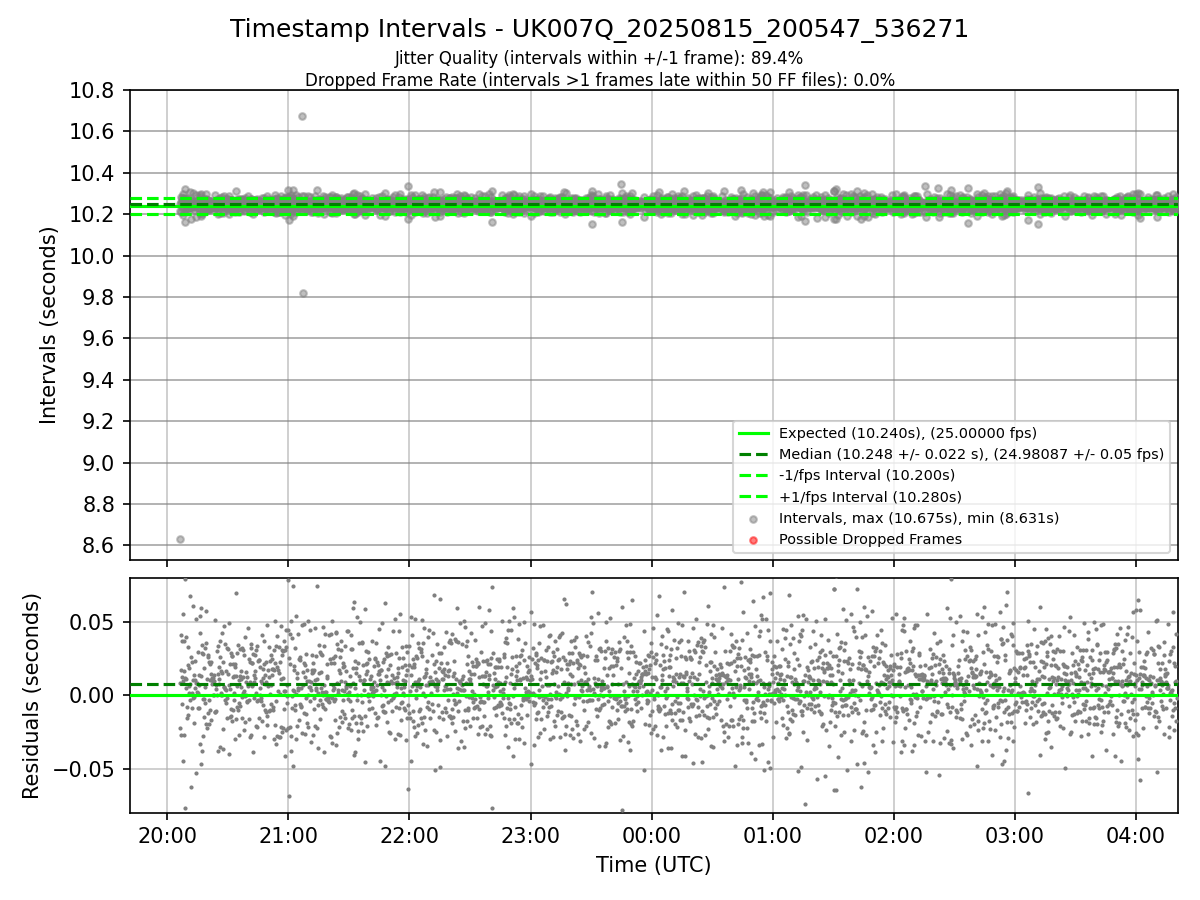1200x900 pixels.
Task: Click the red Possible Dropped Frames legend marker
Action: click(x=754, y=540)
